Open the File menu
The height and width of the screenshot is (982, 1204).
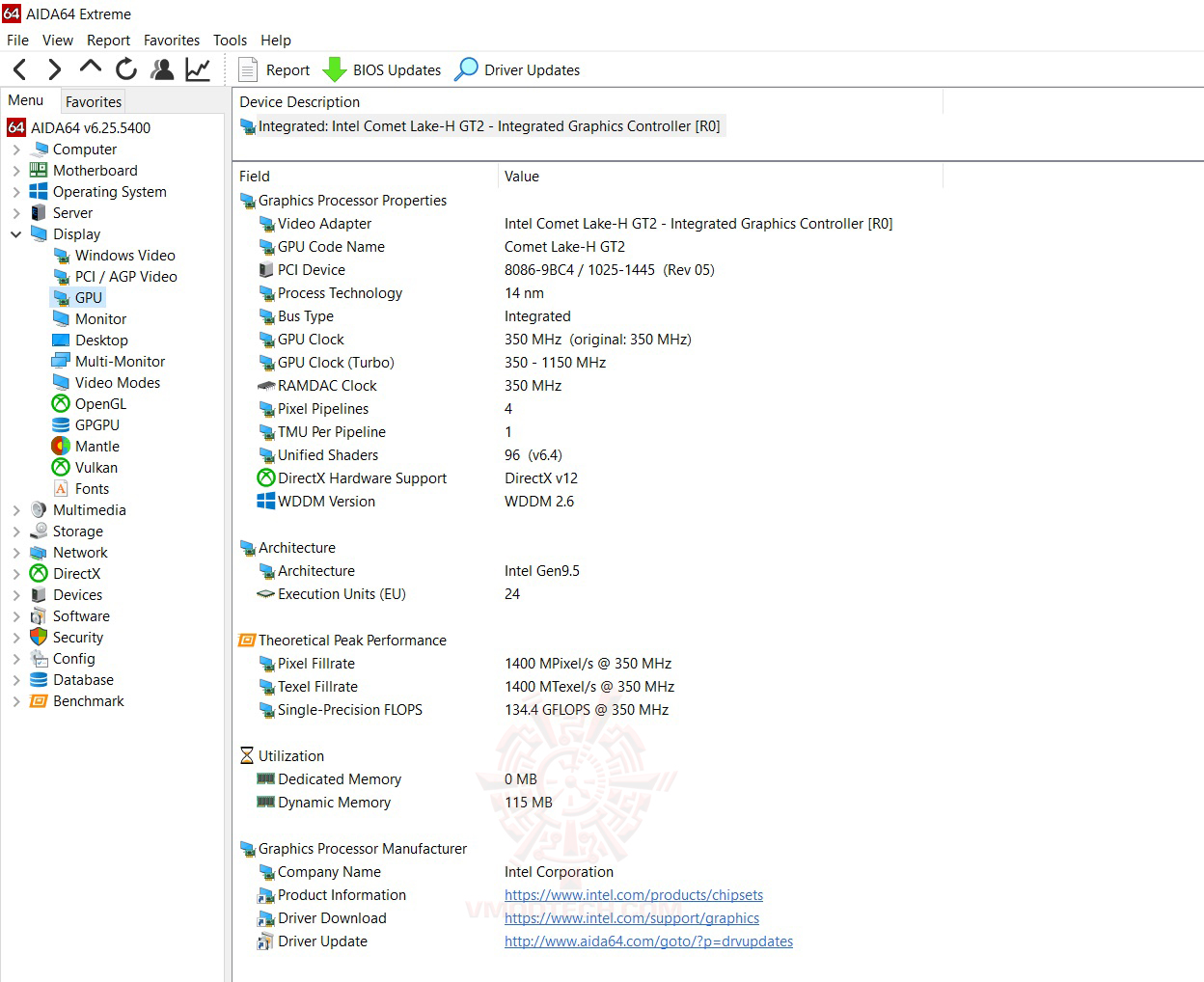[17, 40]
